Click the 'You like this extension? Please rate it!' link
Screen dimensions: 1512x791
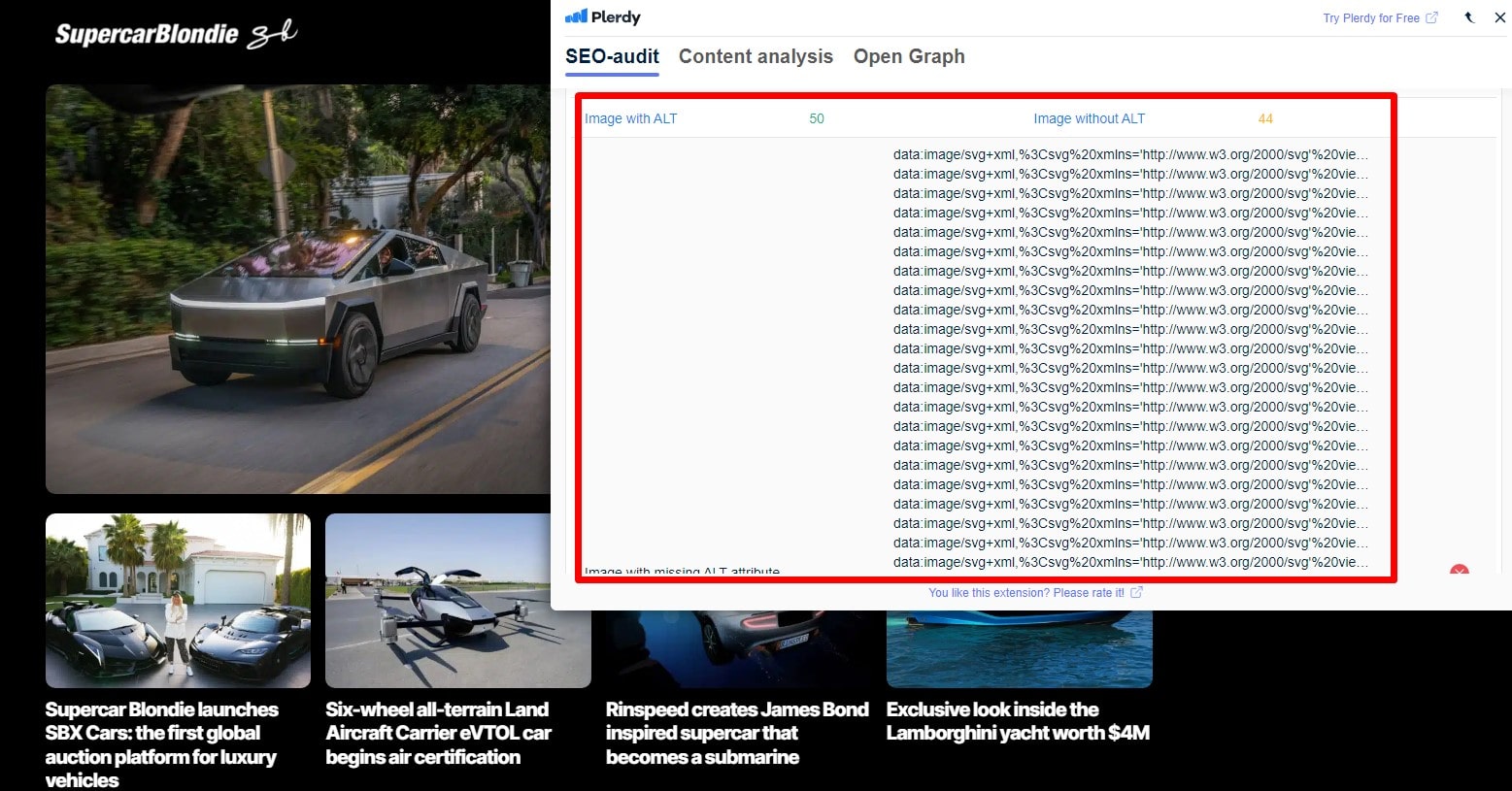1026,592
